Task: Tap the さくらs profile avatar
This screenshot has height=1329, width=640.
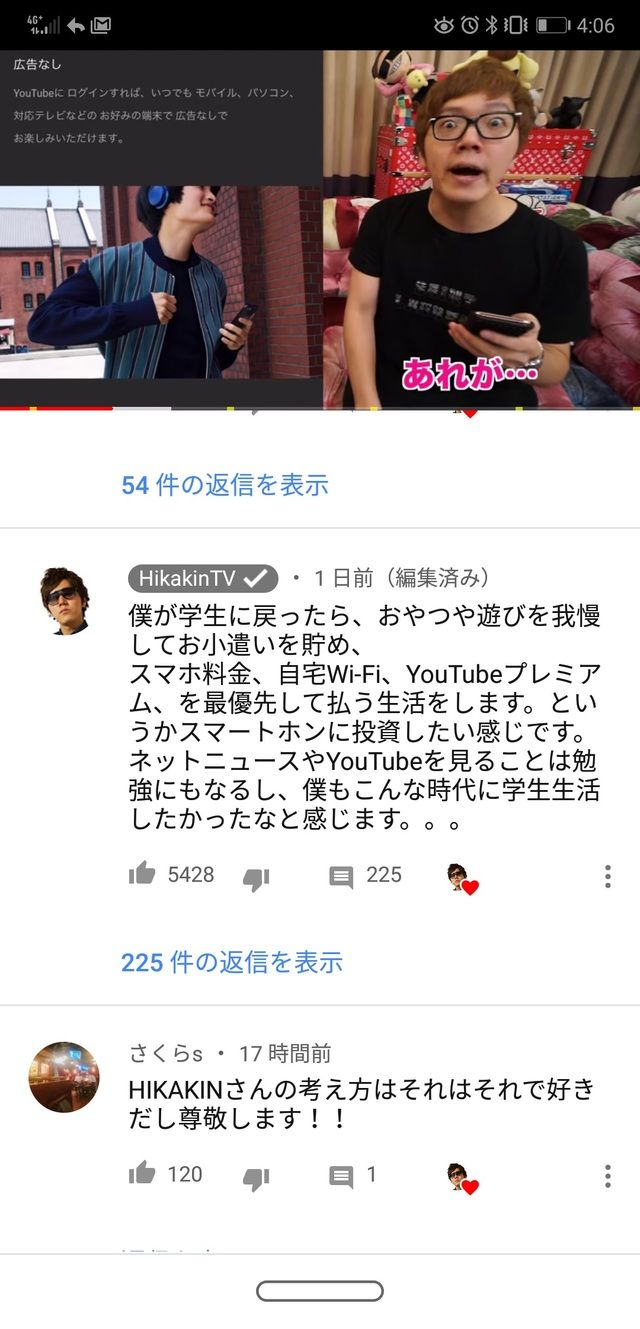Action: pyautogui.click(x=64, y=1077)
